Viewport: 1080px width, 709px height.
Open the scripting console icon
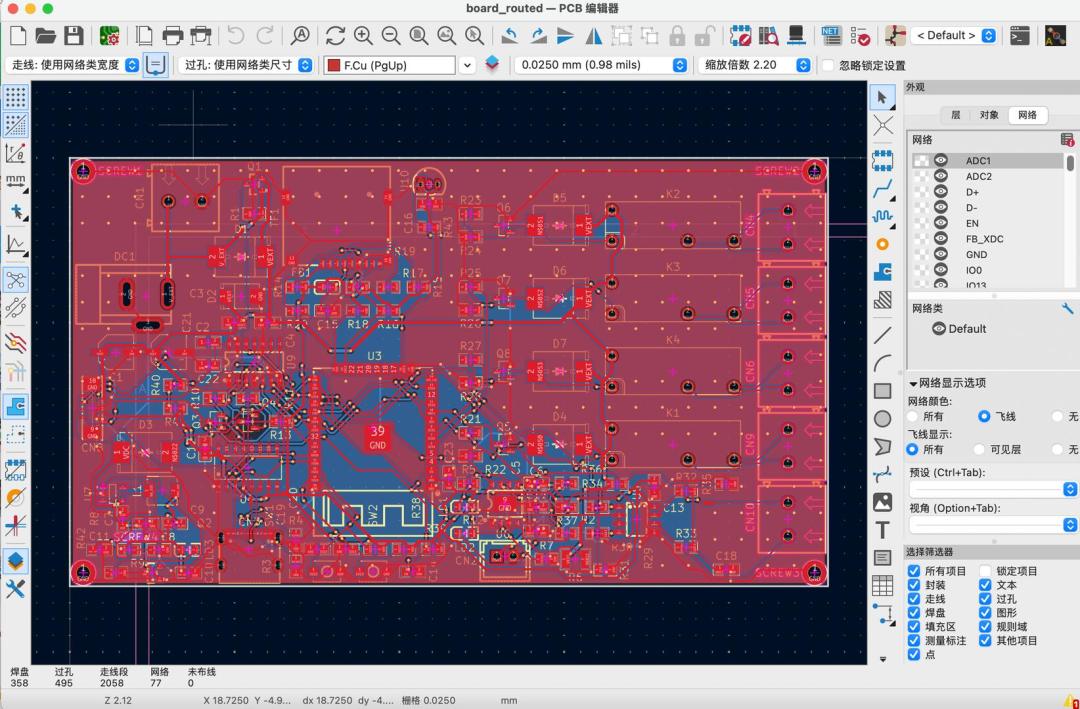pos(1019,35)
